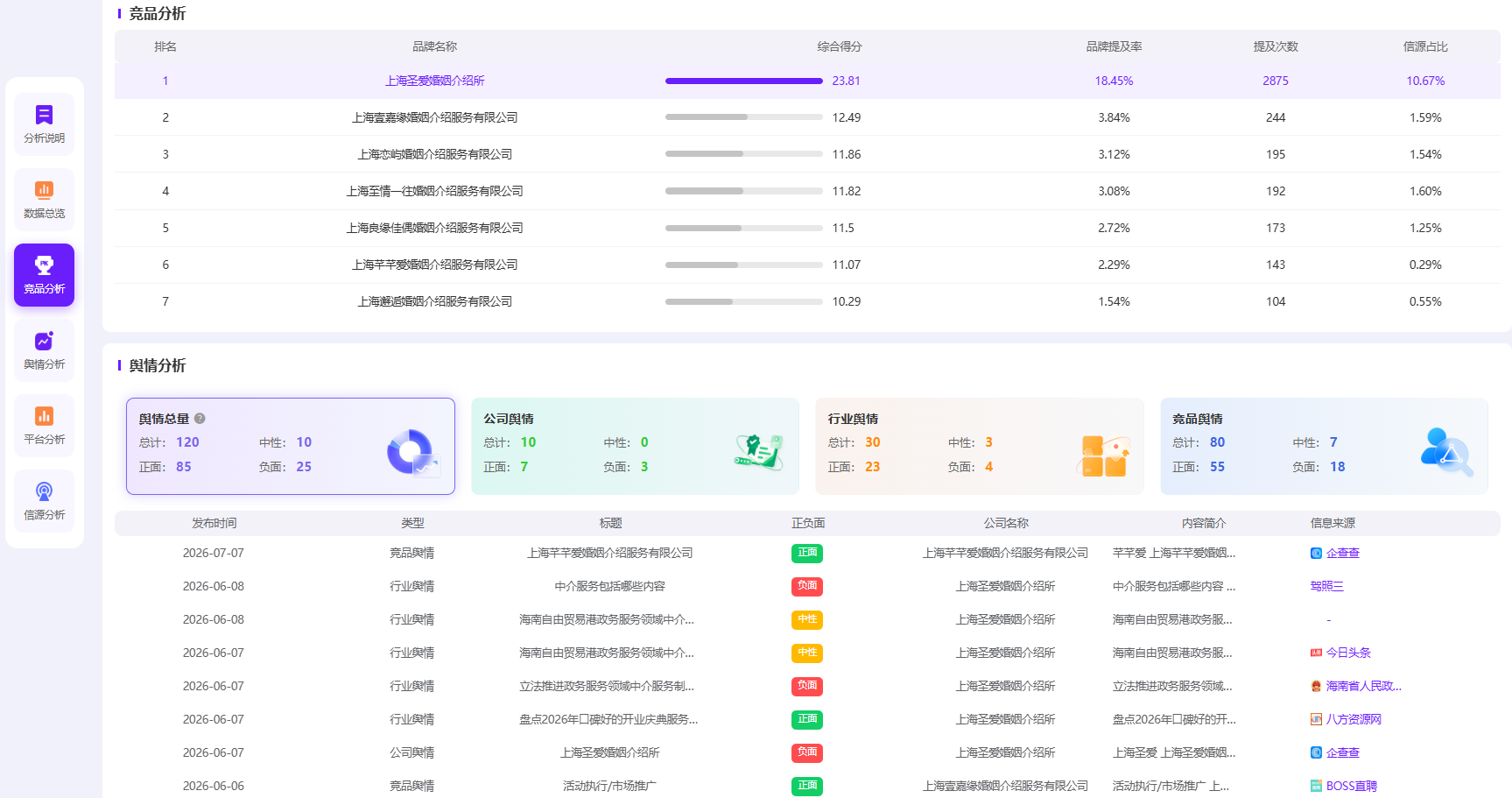The height and width of the screenshot is (798, 1512).
Task: Click the mention count 195
Action: point(1276,154)
